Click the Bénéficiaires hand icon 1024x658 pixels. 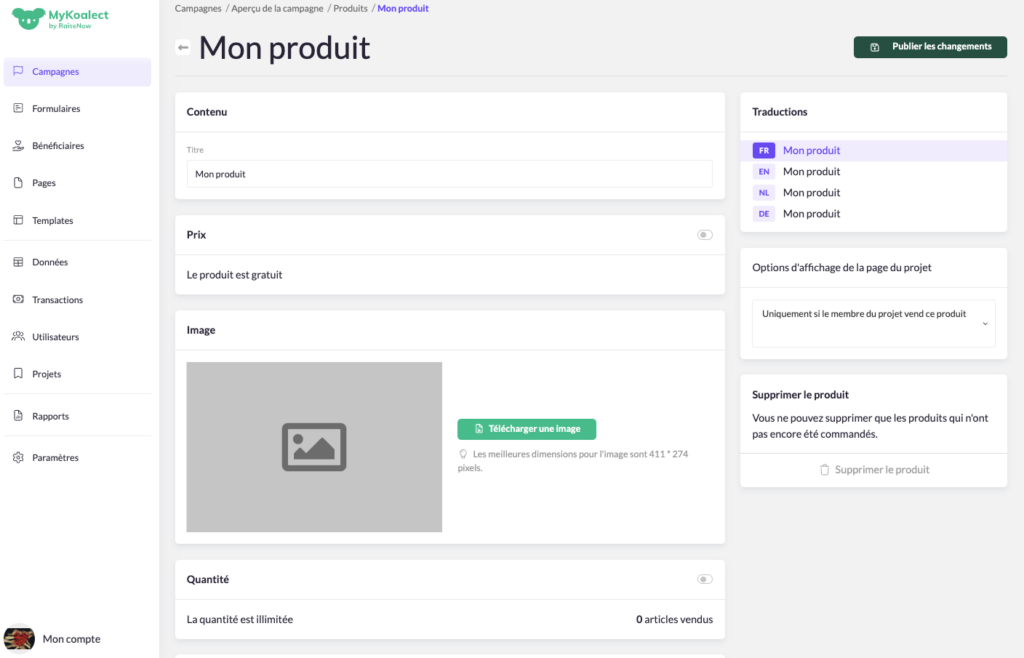click(x=18, y=146)
